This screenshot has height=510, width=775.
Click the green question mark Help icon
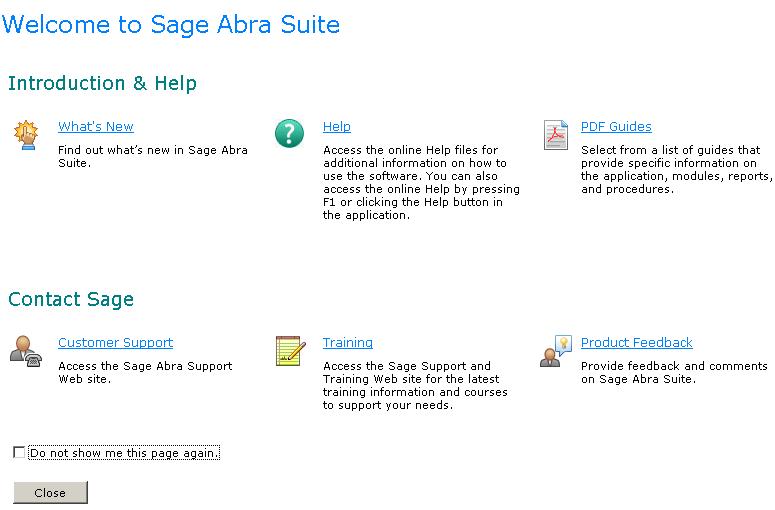pos(289,134)
